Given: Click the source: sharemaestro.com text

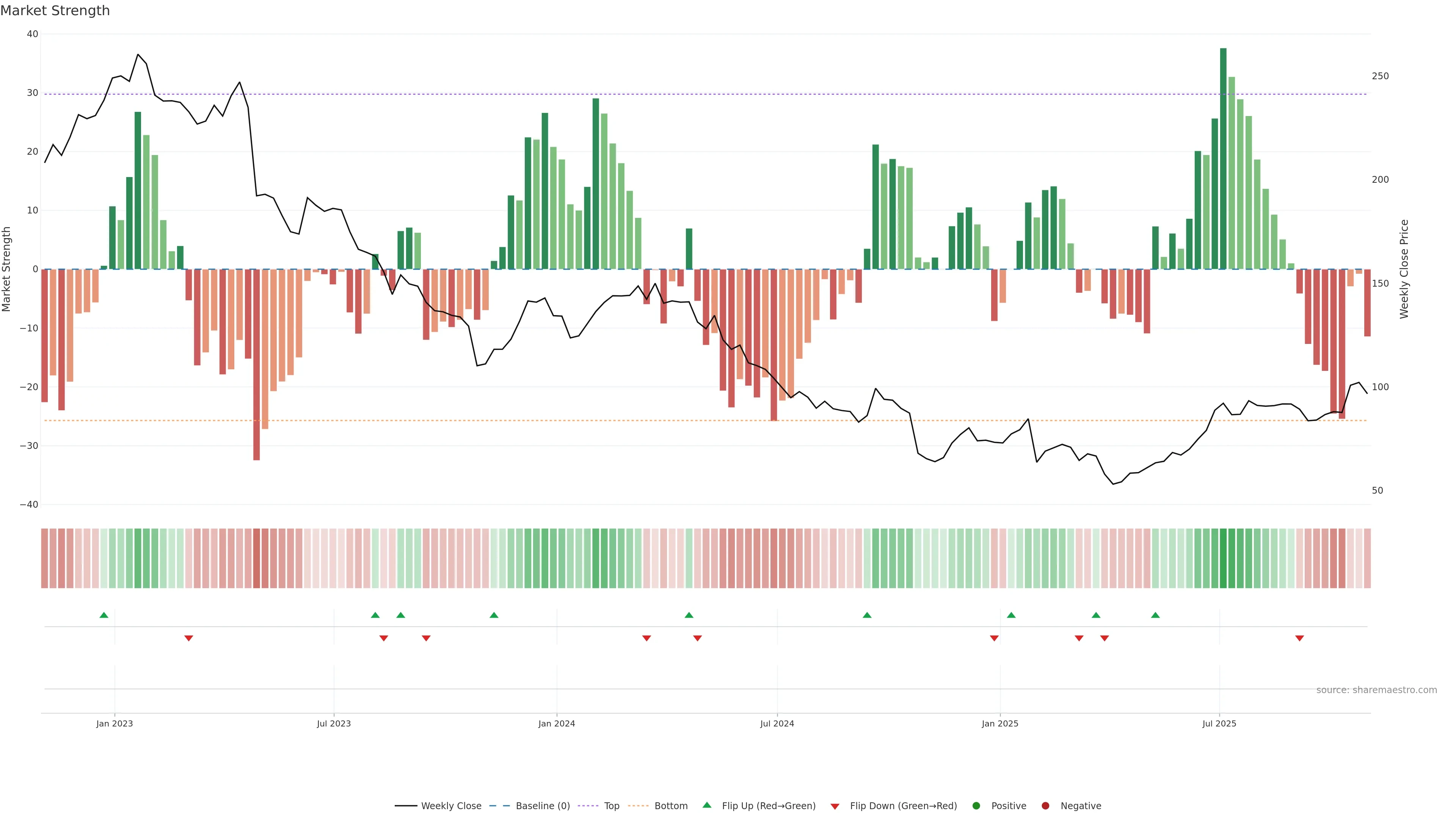Looking at the screenshot, I should coord(1376,690).
